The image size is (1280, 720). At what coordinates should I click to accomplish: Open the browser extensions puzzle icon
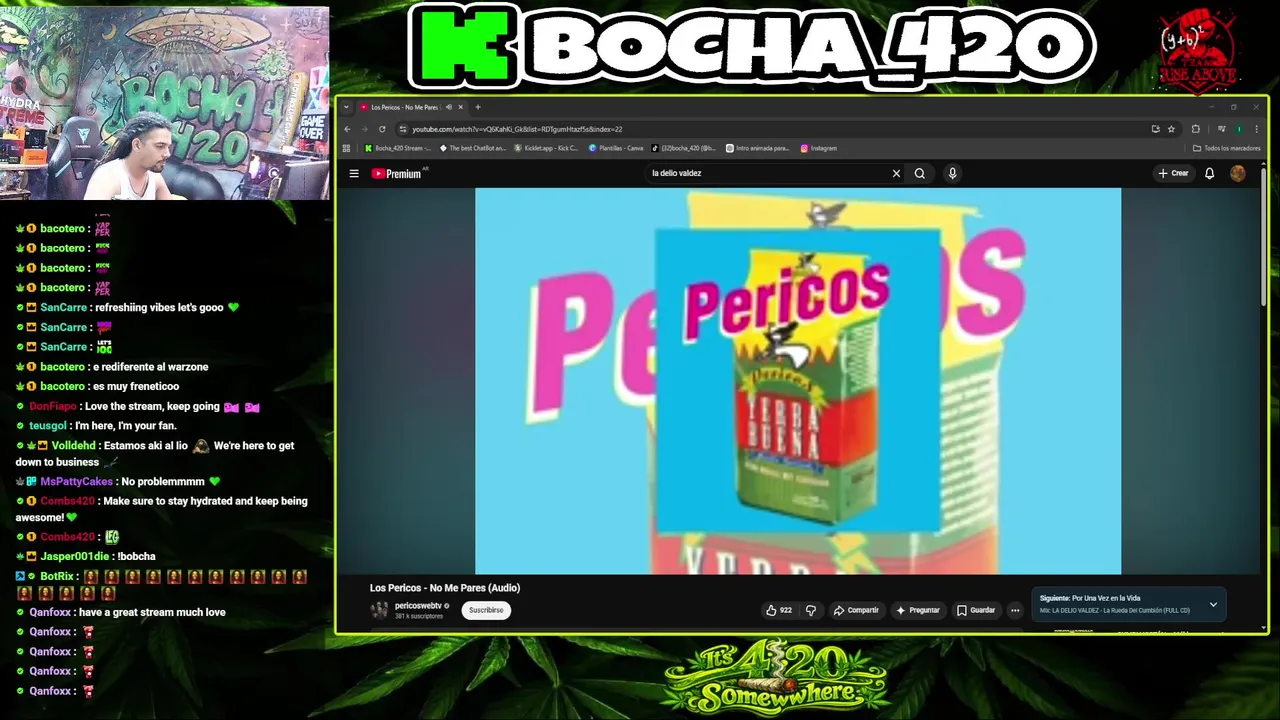coord(1196,129)
